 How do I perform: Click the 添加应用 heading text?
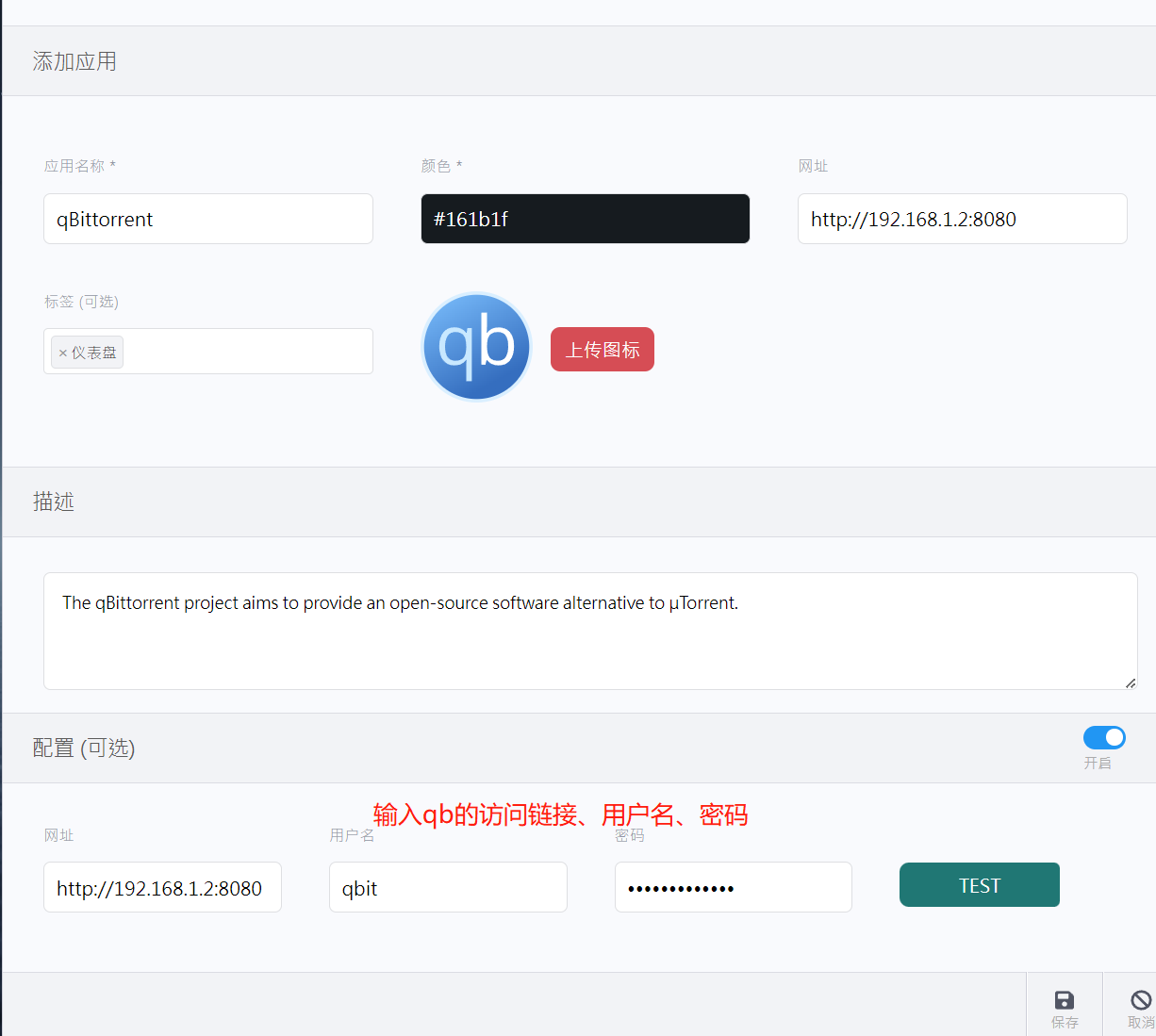tap(74, 61)
